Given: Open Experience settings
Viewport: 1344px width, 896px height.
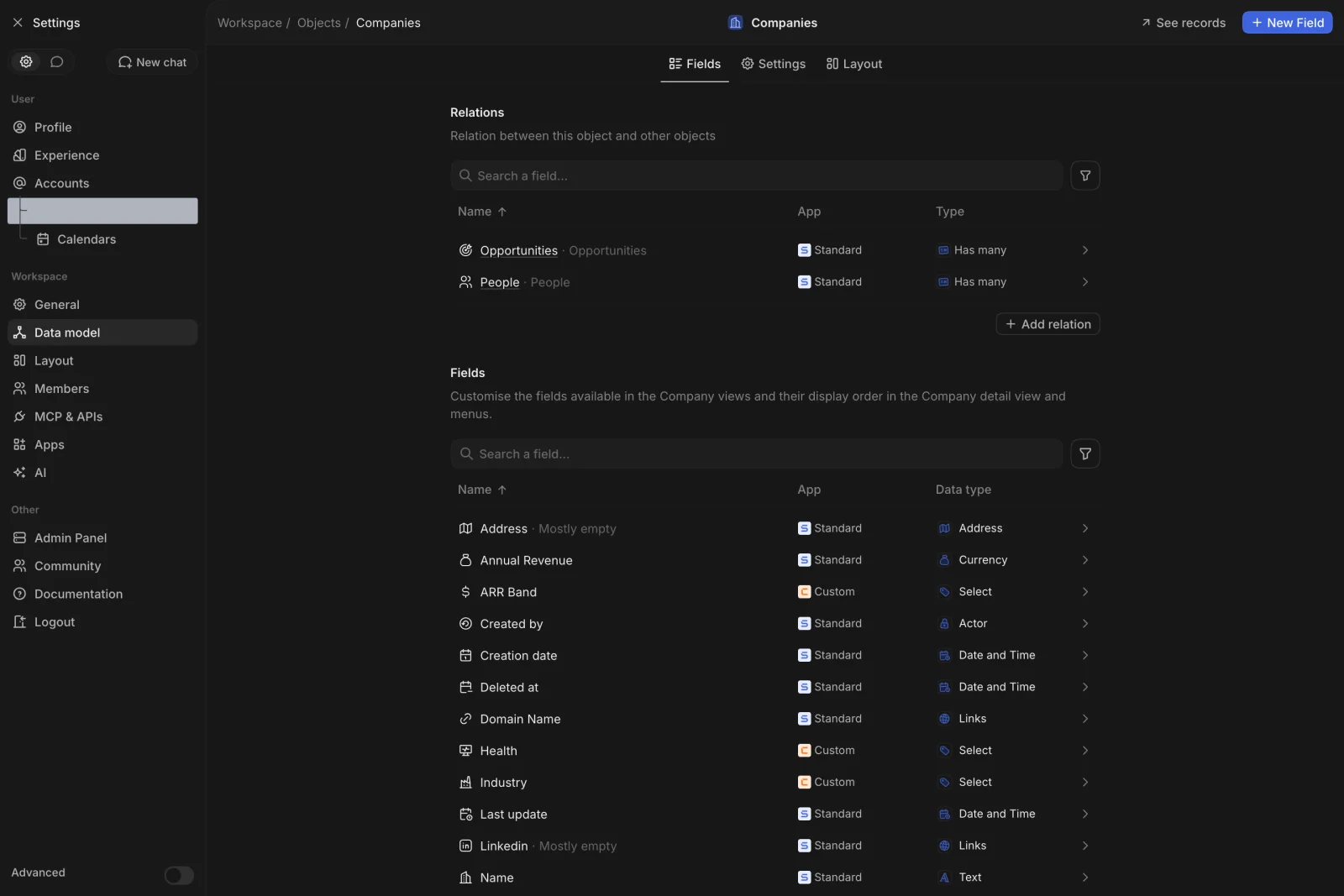Looking at the screenshot, I should pyautogui.click(x=102, y=155).
